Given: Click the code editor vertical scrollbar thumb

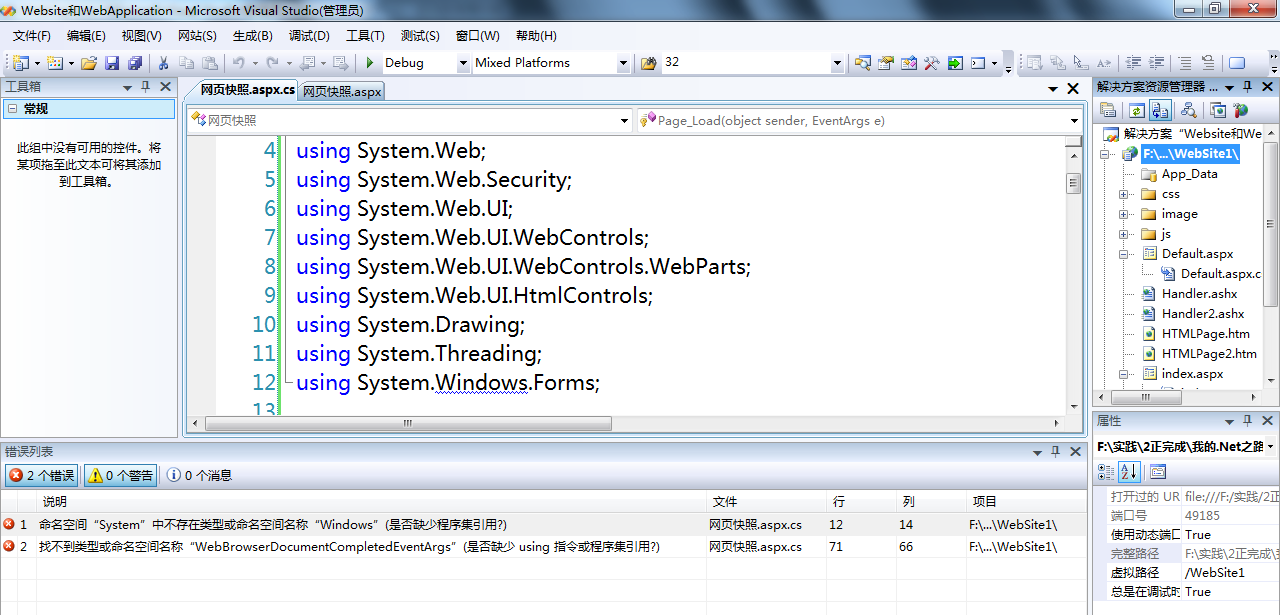Looking at the screenshot, I should tap(1073, 183).
